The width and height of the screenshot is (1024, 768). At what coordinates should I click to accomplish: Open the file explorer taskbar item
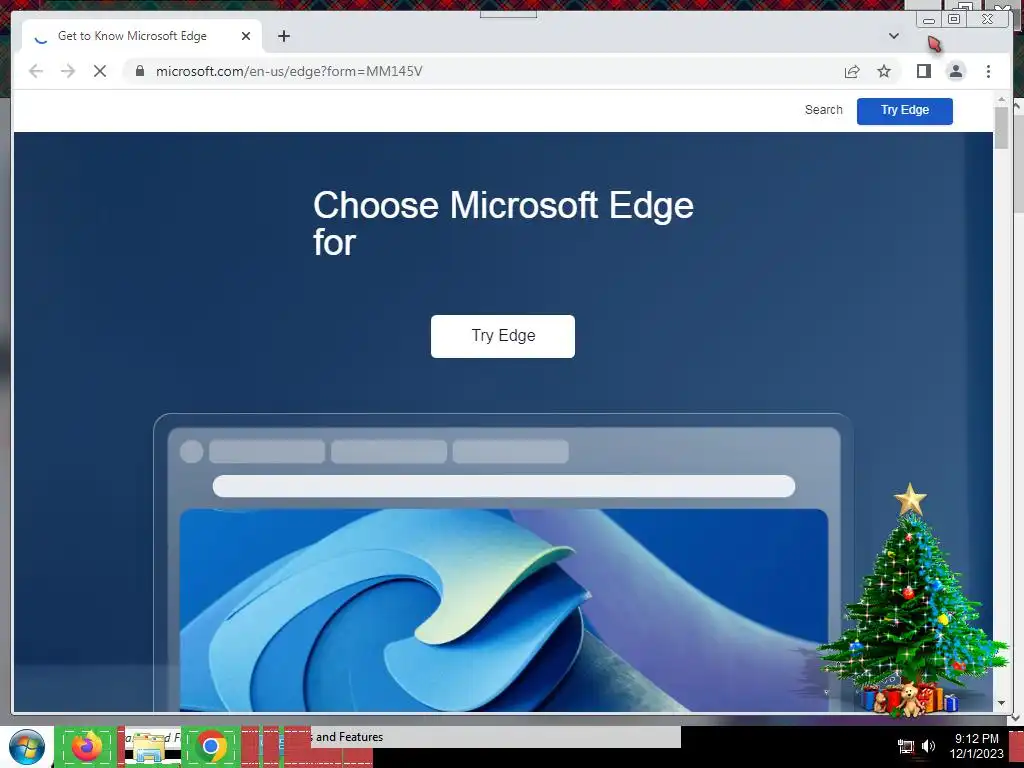coord(149,748)
